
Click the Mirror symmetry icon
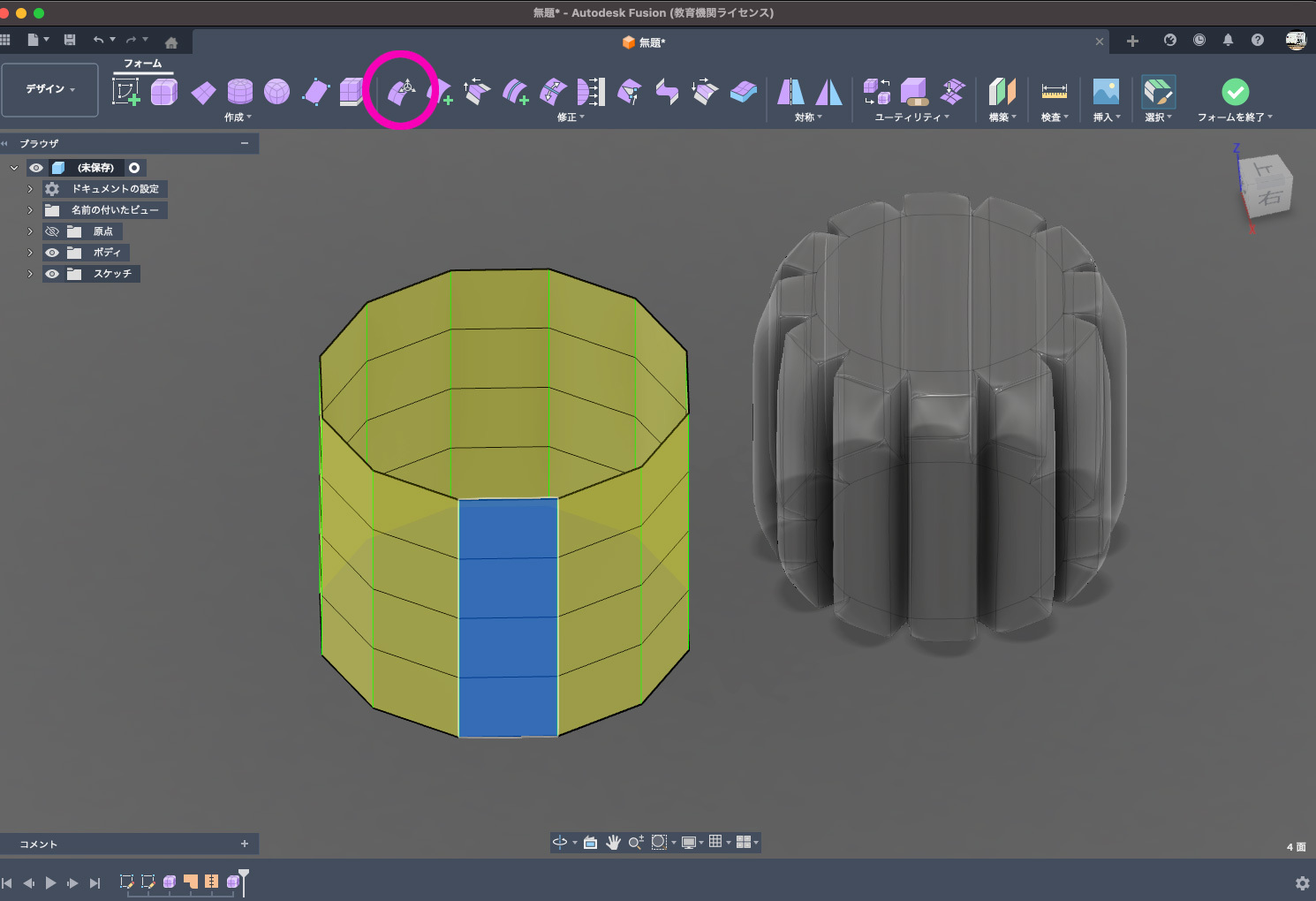pos(790,91)
